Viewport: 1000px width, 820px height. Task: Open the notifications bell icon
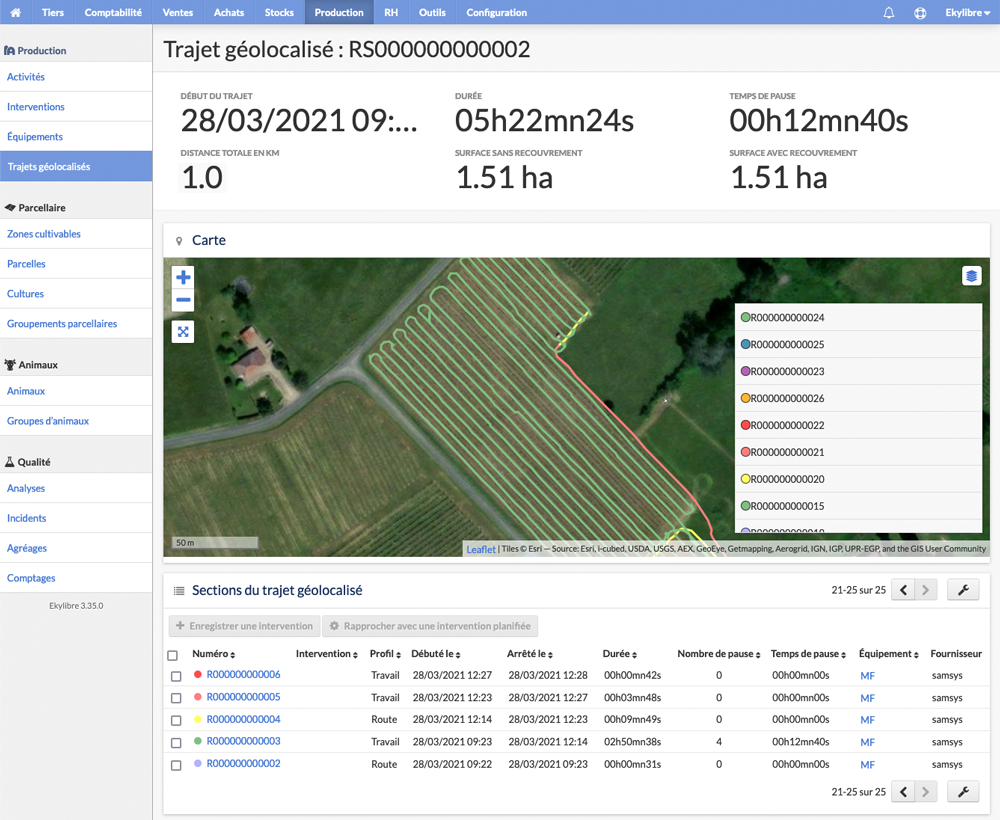pos(888,13)
